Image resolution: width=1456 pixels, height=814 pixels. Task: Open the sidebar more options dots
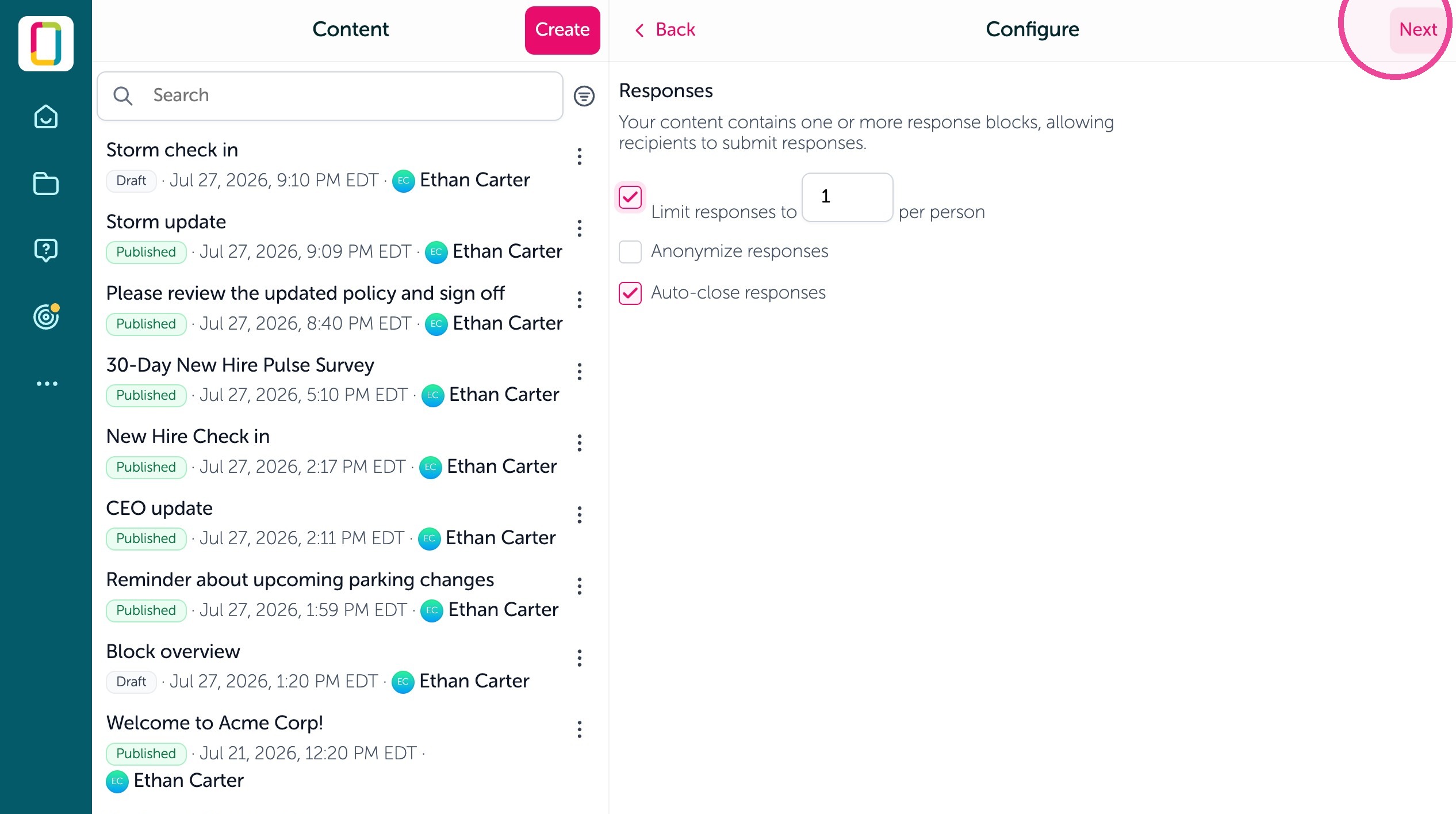(x=47, y=384)
